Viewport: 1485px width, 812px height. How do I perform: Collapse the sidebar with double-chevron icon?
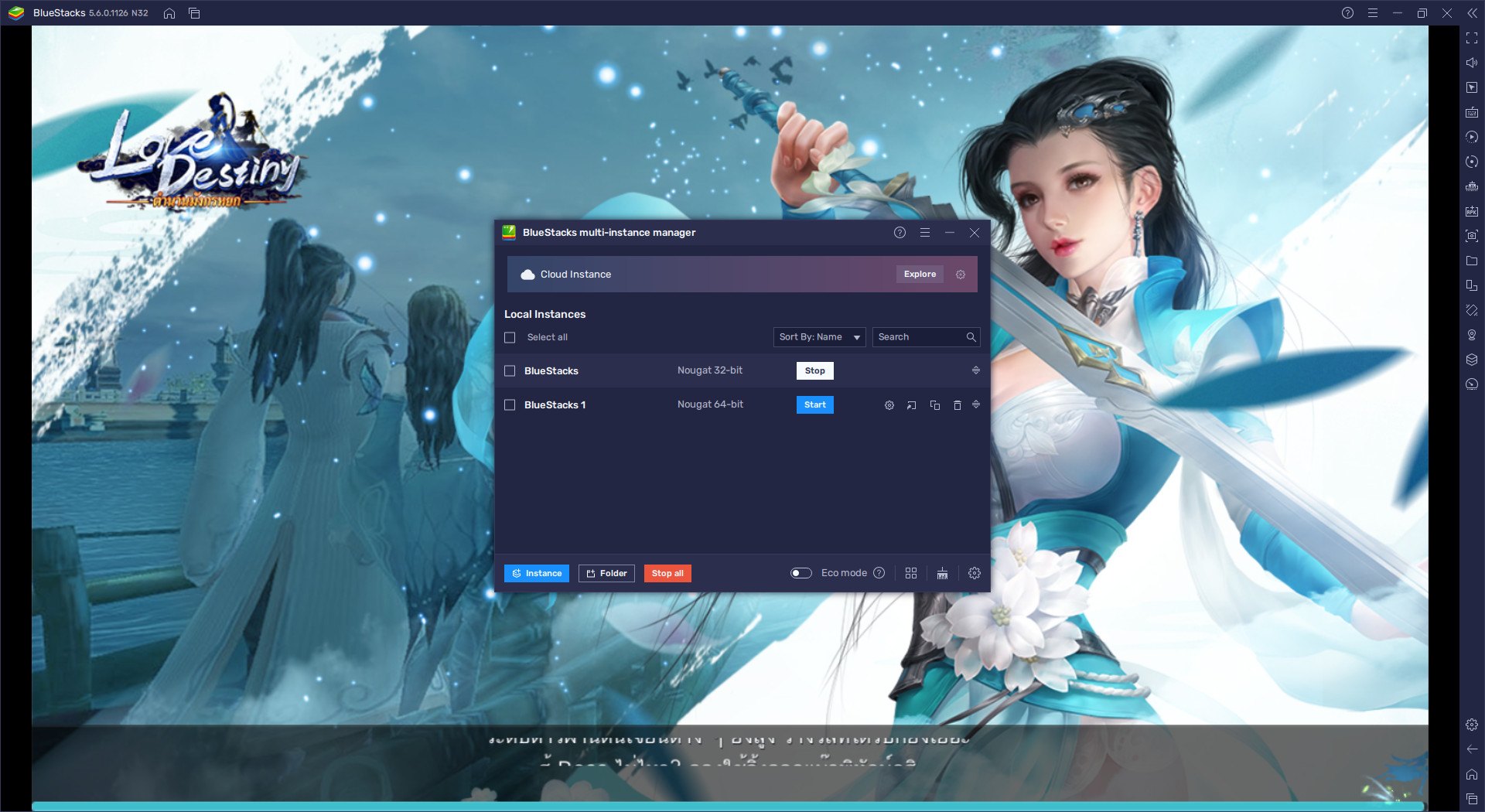(x=1471, y=13)
